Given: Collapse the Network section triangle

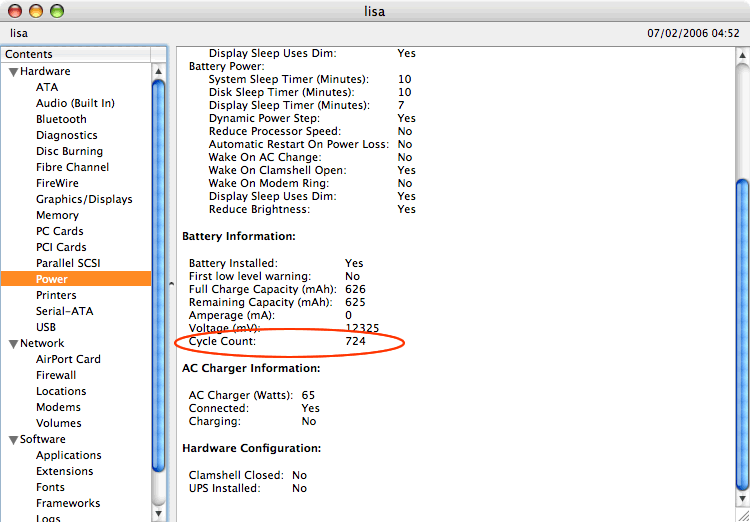Looking at the screenshot, I should (x=14, y=344).
